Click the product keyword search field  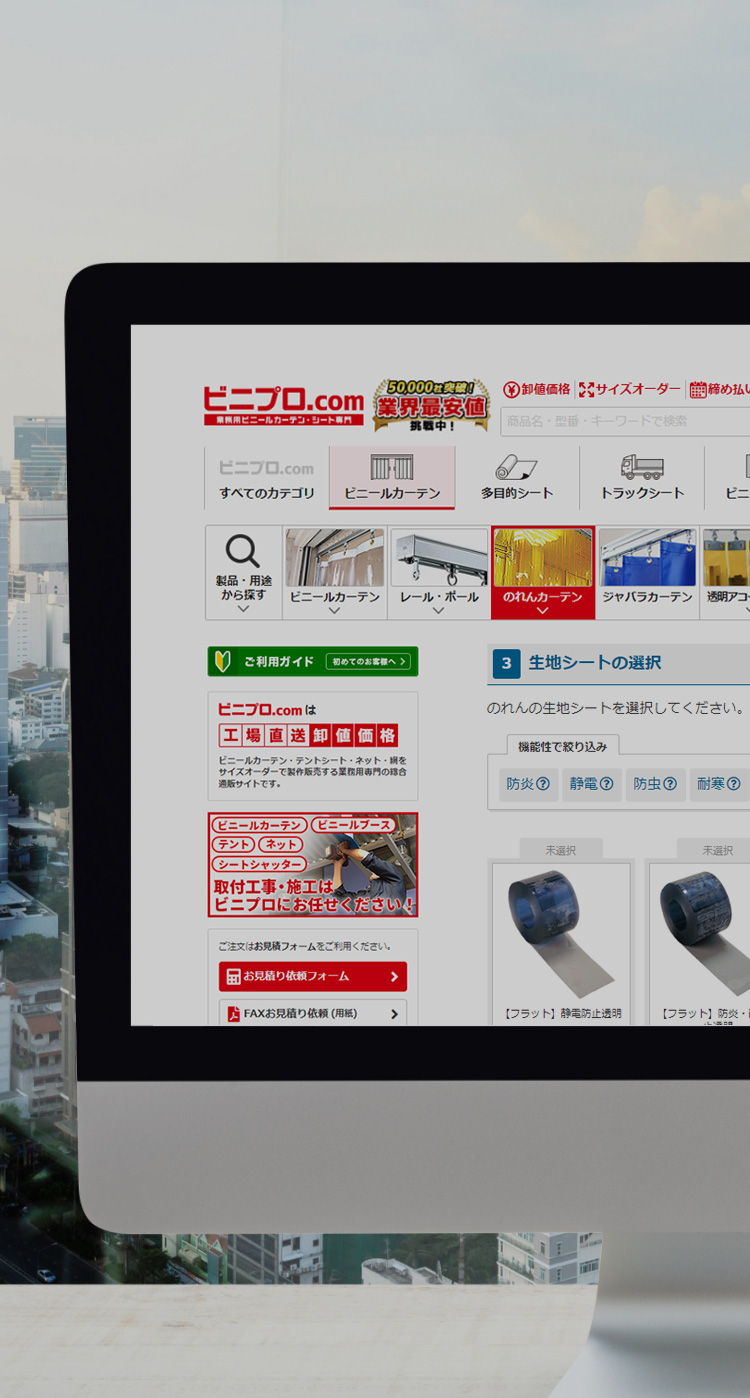pos(625,421)
